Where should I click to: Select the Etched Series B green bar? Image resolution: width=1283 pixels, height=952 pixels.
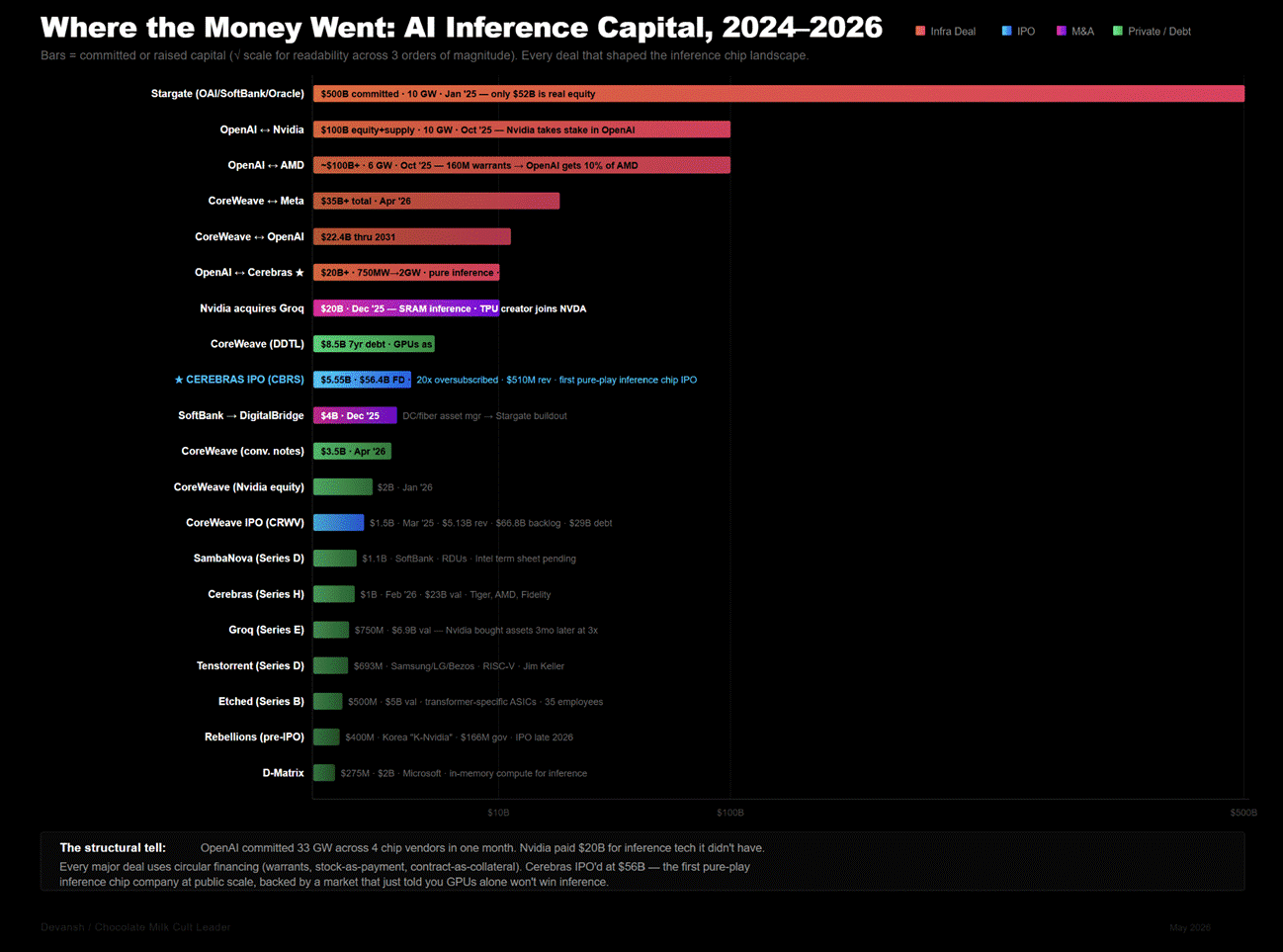coord(328,701)
